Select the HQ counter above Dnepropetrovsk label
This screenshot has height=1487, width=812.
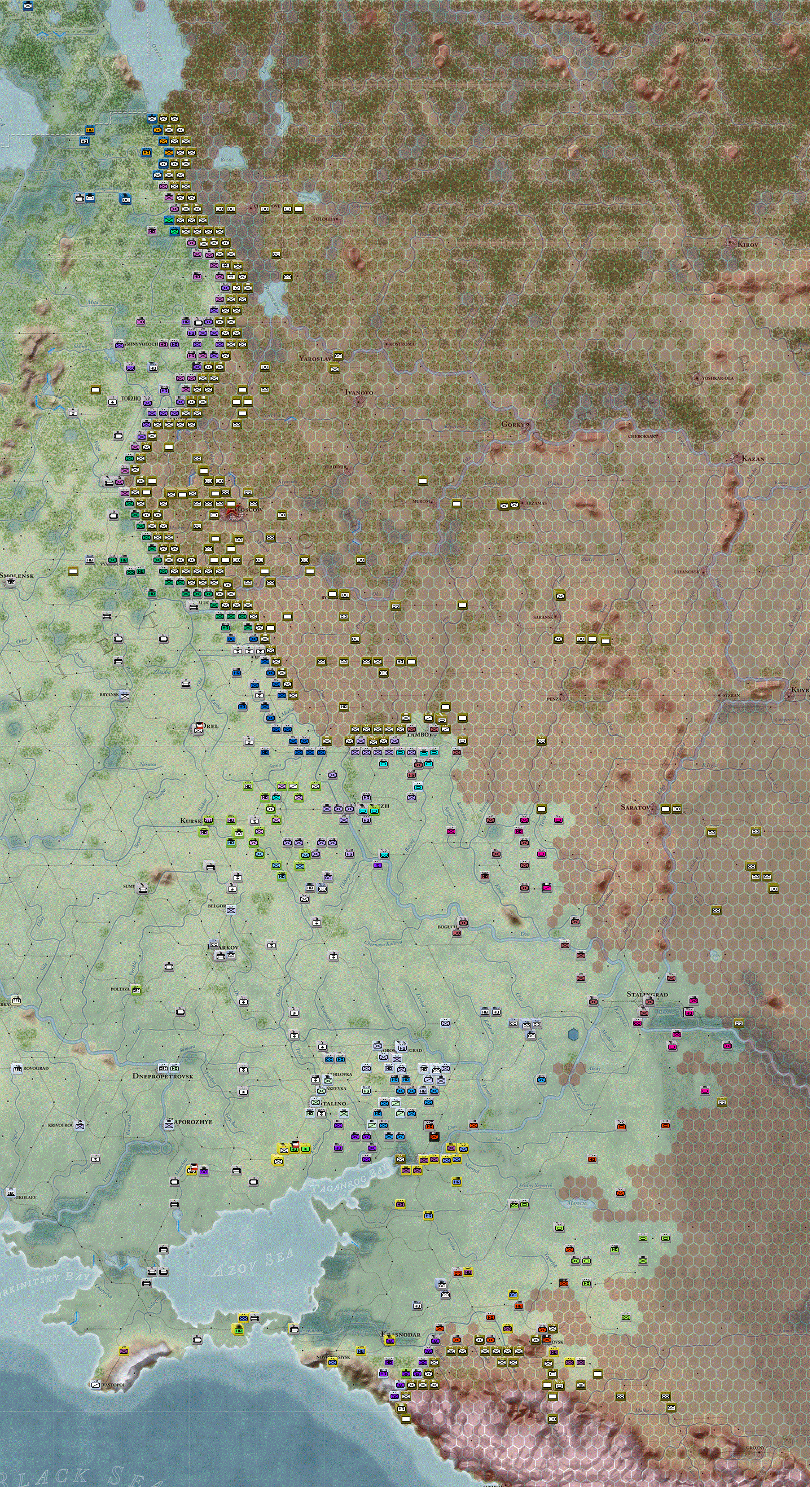coord(175,1068)
